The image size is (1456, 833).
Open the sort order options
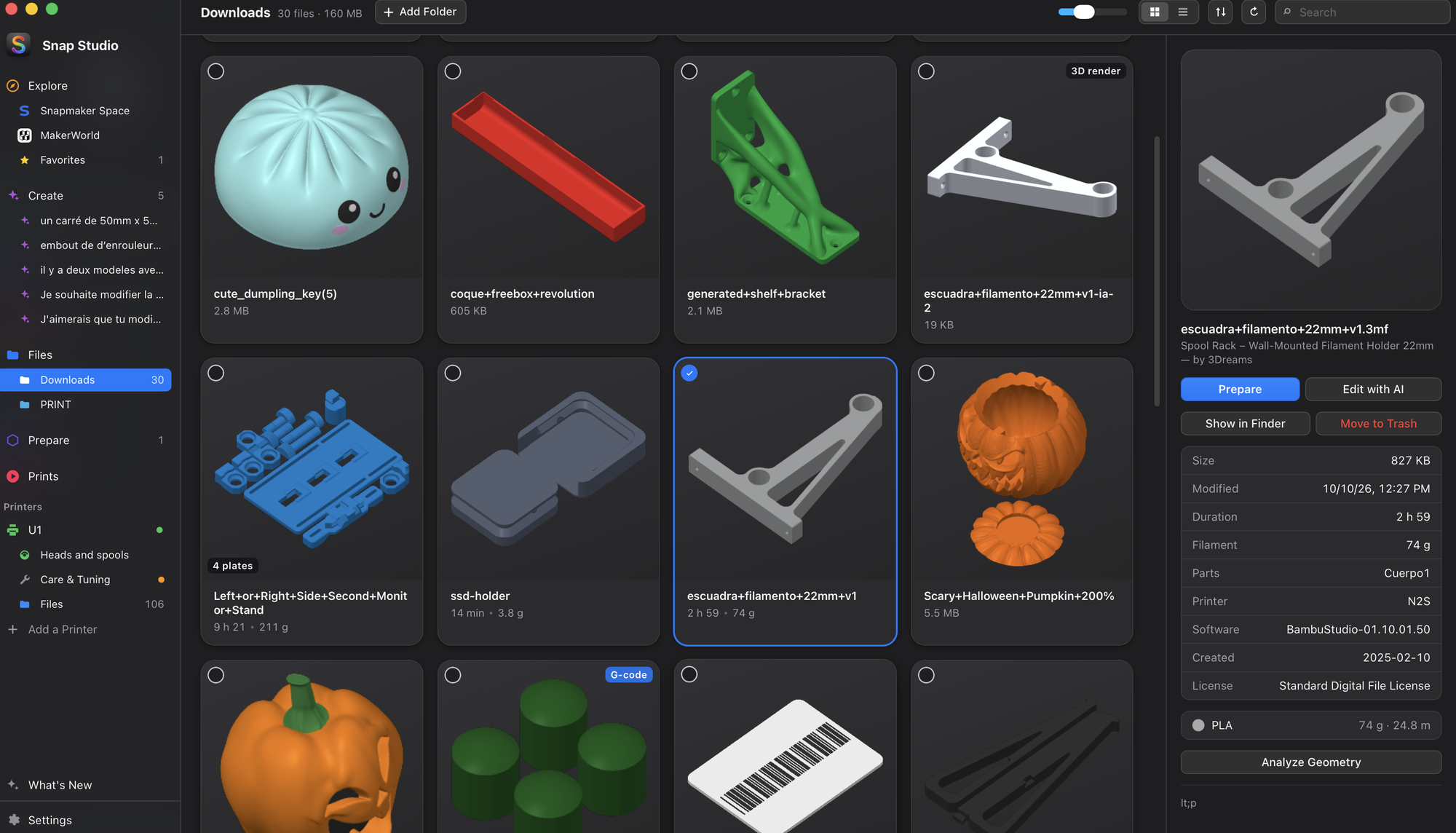coord(1221,12)
